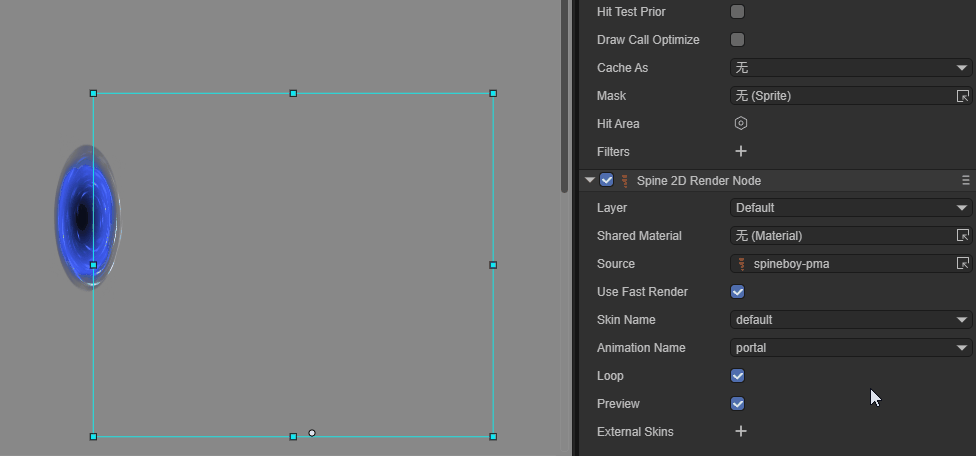Open the Mask picker icon
The image size is (976, 456).
pos(963,96)
